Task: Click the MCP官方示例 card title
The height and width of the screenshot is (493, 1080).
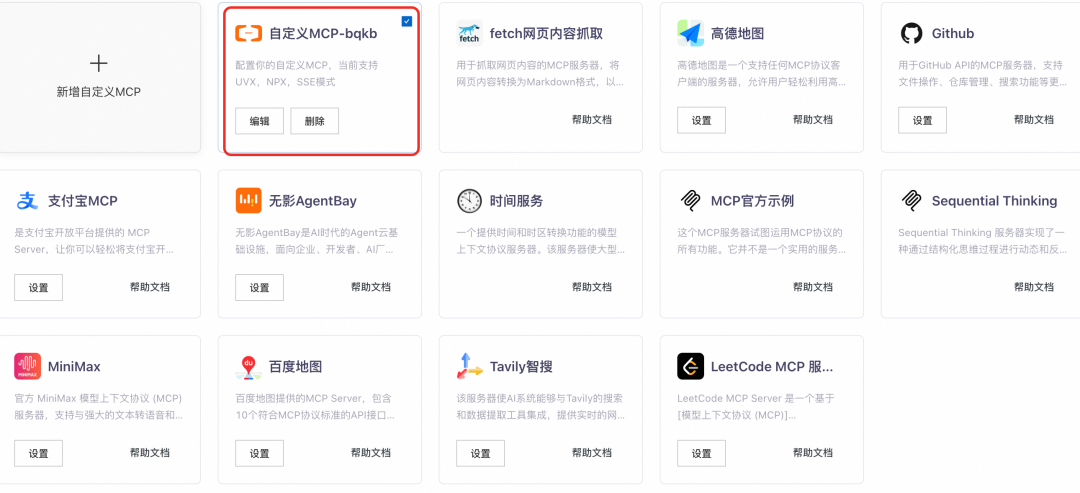Action: pyautogui.click(x=752, y=201)
